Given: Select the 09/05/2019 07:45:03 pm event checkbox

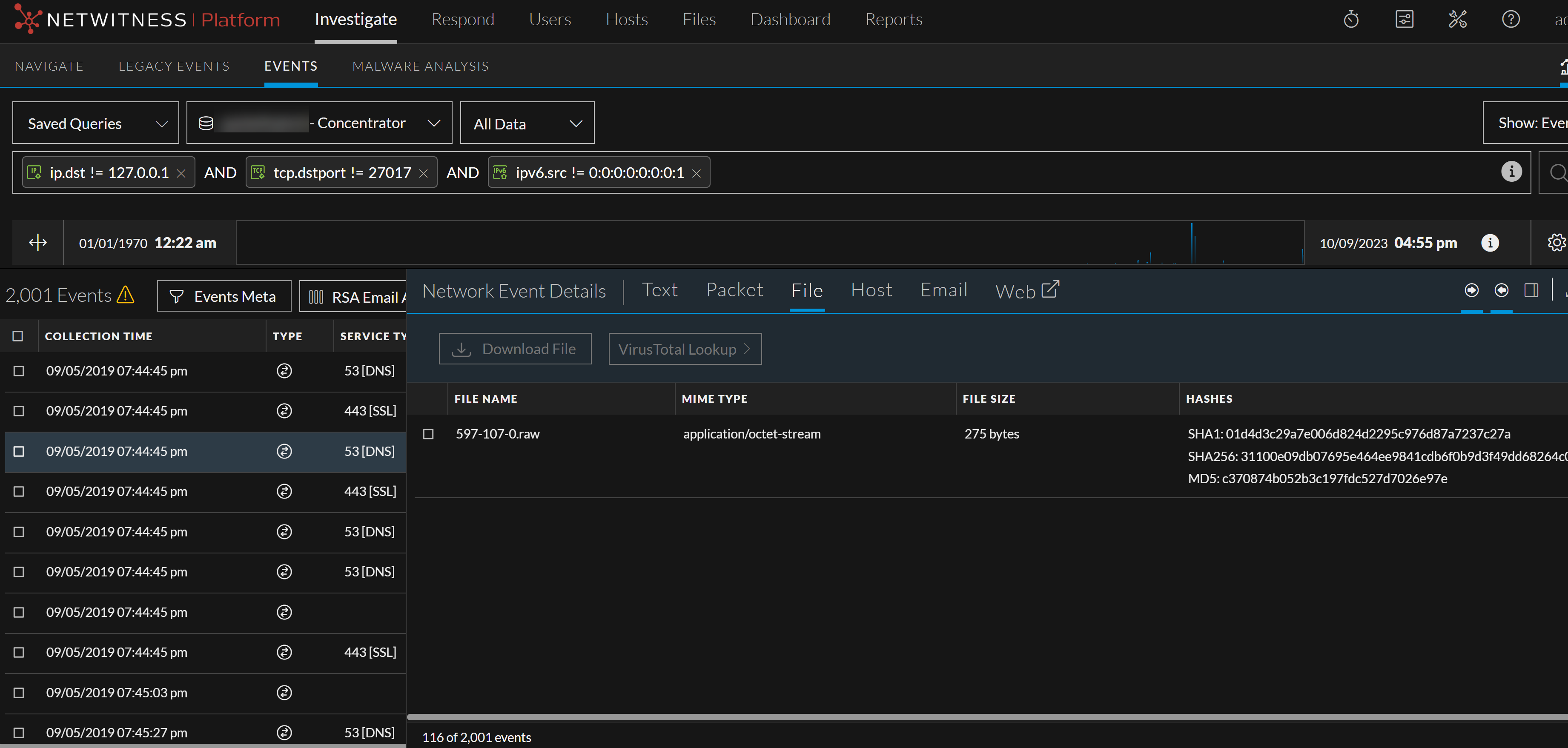Looking at the screenshot, I should (x=19, y=693).
